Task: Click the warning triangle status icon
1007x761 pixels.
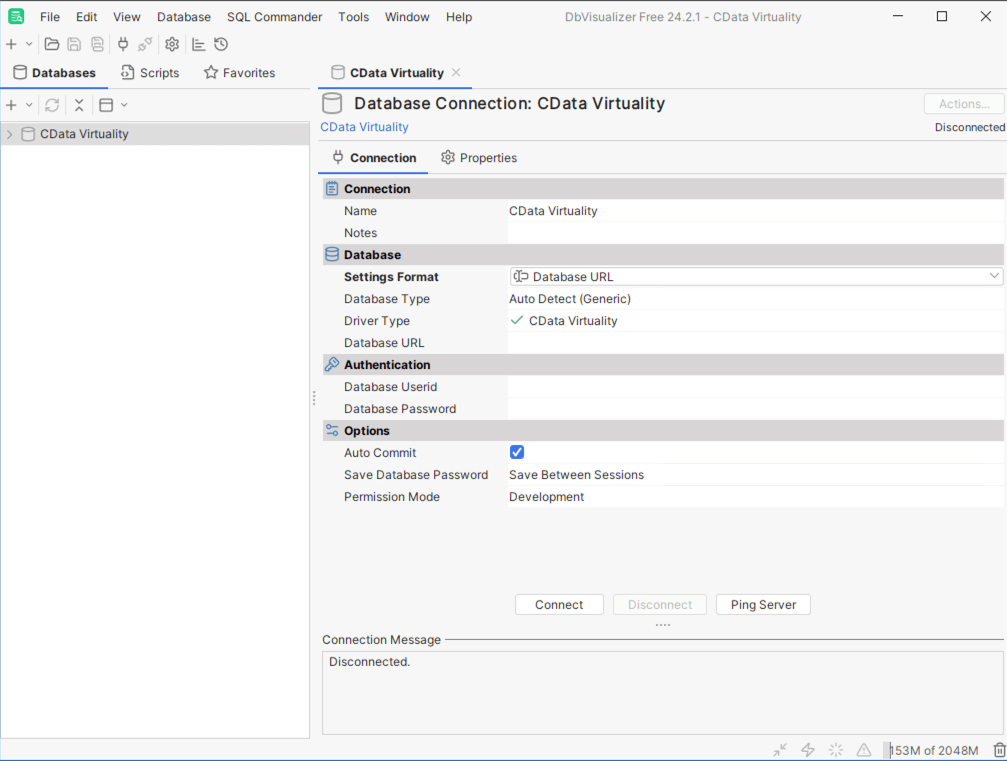Action: click(864, 750)
